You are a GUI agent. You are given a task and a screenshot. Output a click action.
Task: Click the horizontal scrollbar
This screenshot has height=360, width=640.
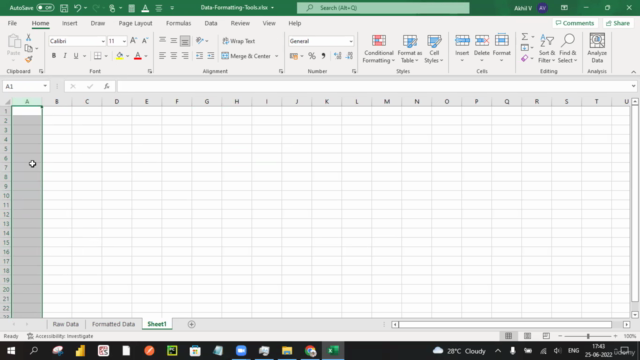pyautogui.click(x=505, y=324)
